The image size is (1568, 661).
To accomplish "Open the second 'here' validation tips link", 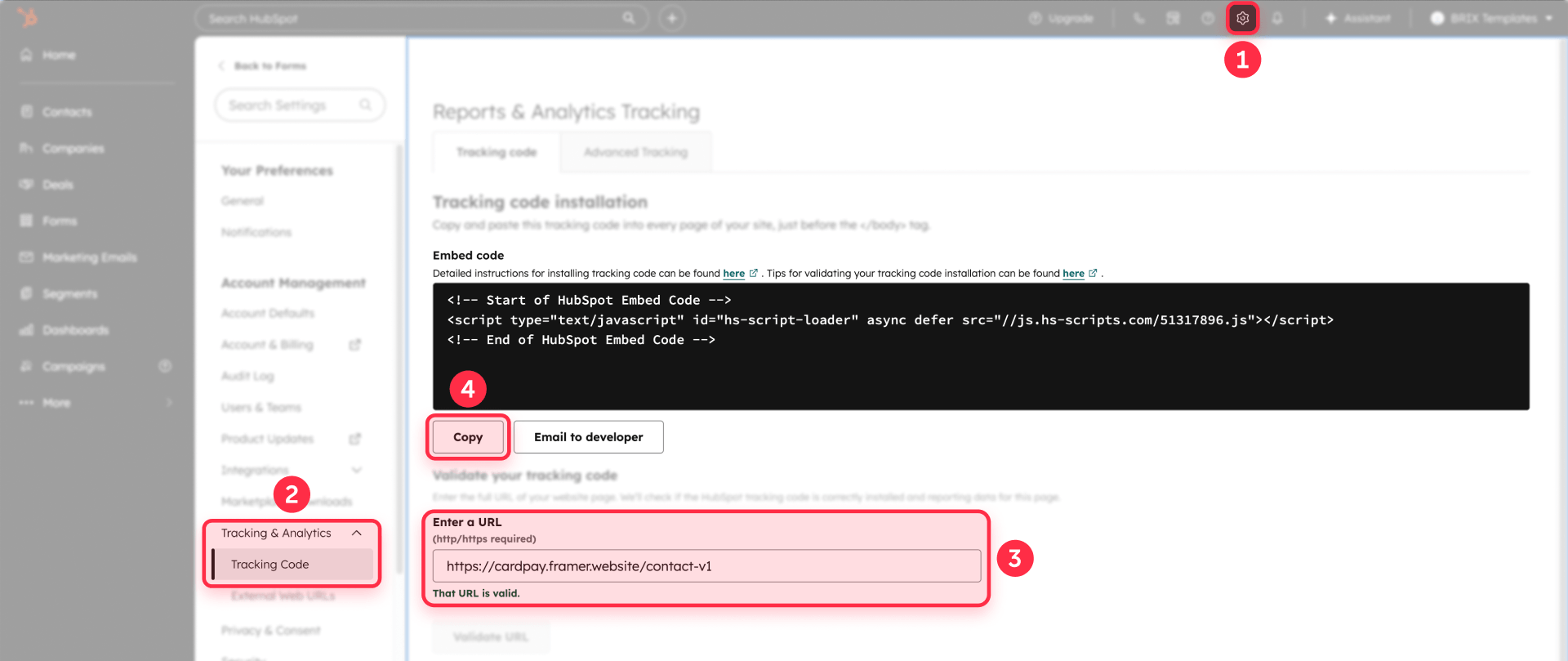I will pyautogui.click(x=1073, y=274).
